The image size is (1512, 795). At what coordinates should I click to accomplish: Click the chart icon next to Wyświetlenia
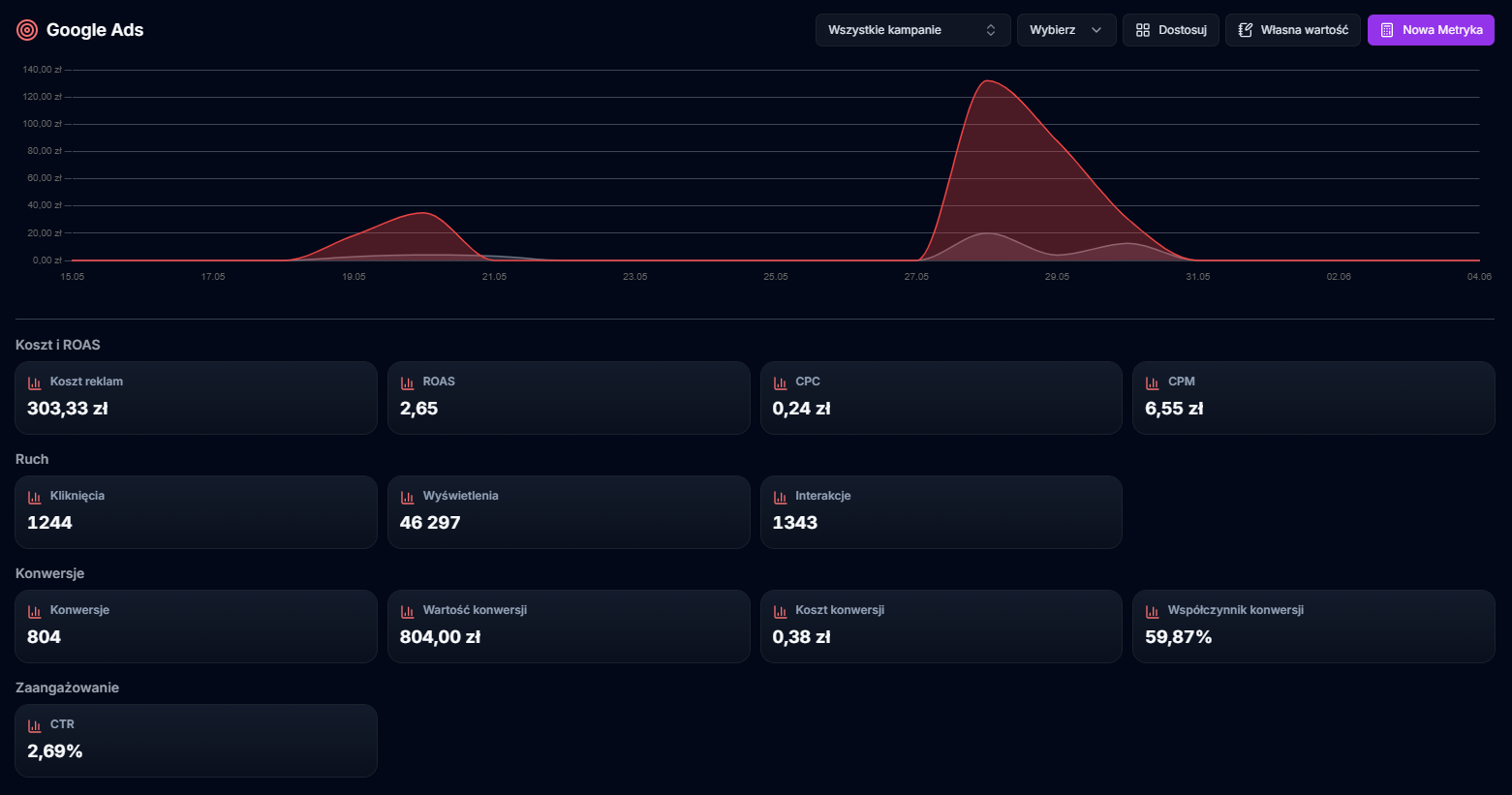408,497
